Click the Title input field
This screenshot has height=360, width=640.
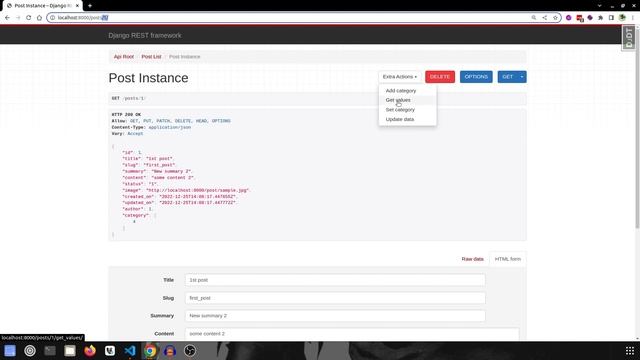[335, 280]
